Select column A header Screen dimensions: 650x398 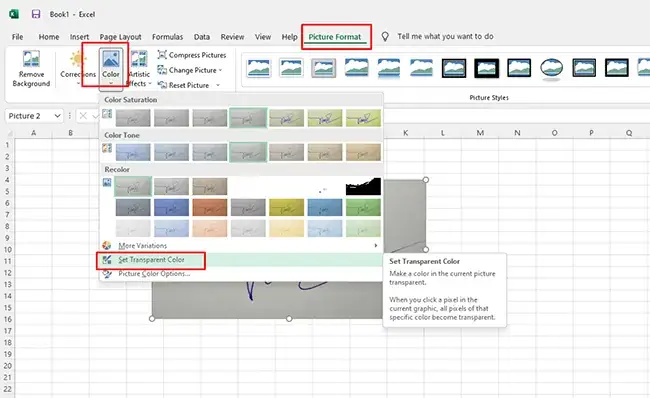tap(33, 133)
